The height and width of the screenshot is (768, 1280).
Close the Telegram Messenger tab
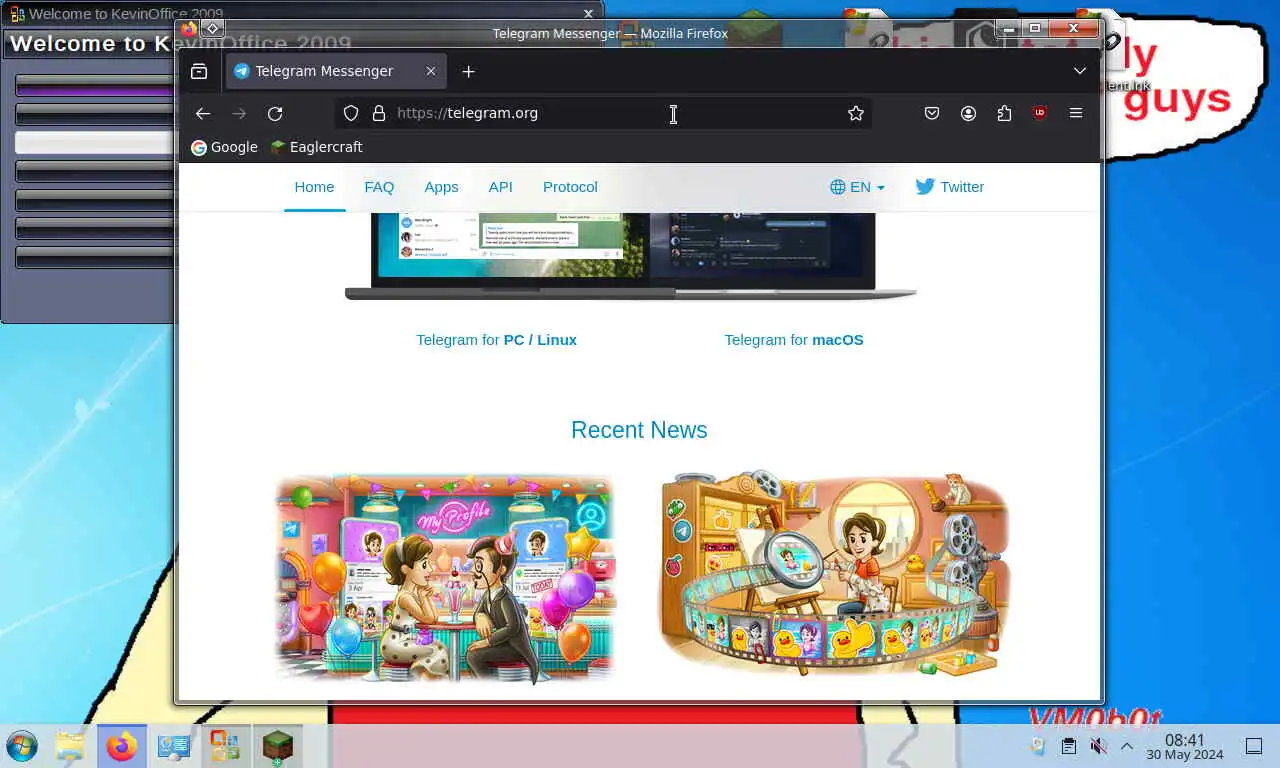point(431,71)
